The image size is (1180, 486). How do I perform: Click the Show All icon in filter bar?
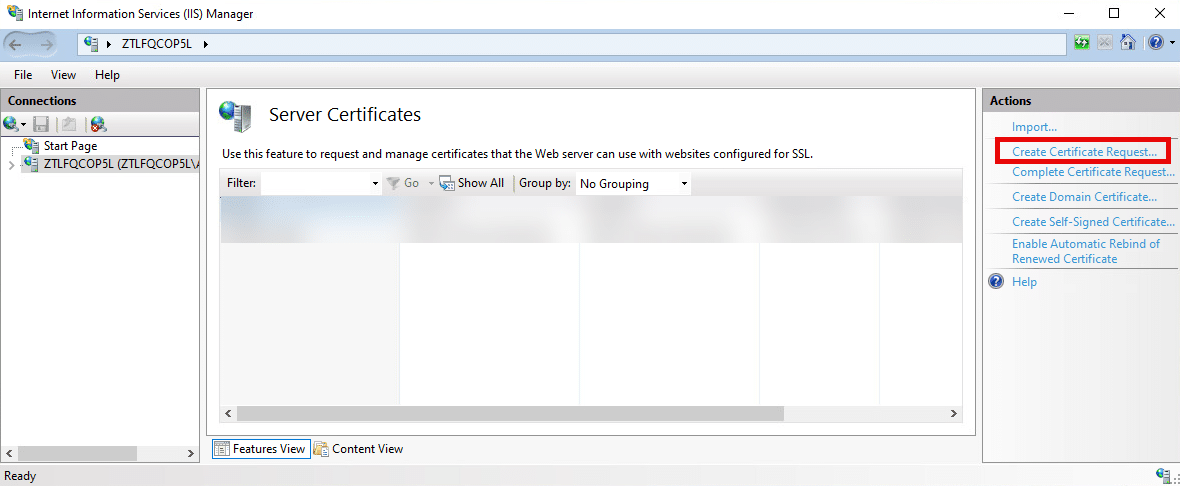(447, 183)
